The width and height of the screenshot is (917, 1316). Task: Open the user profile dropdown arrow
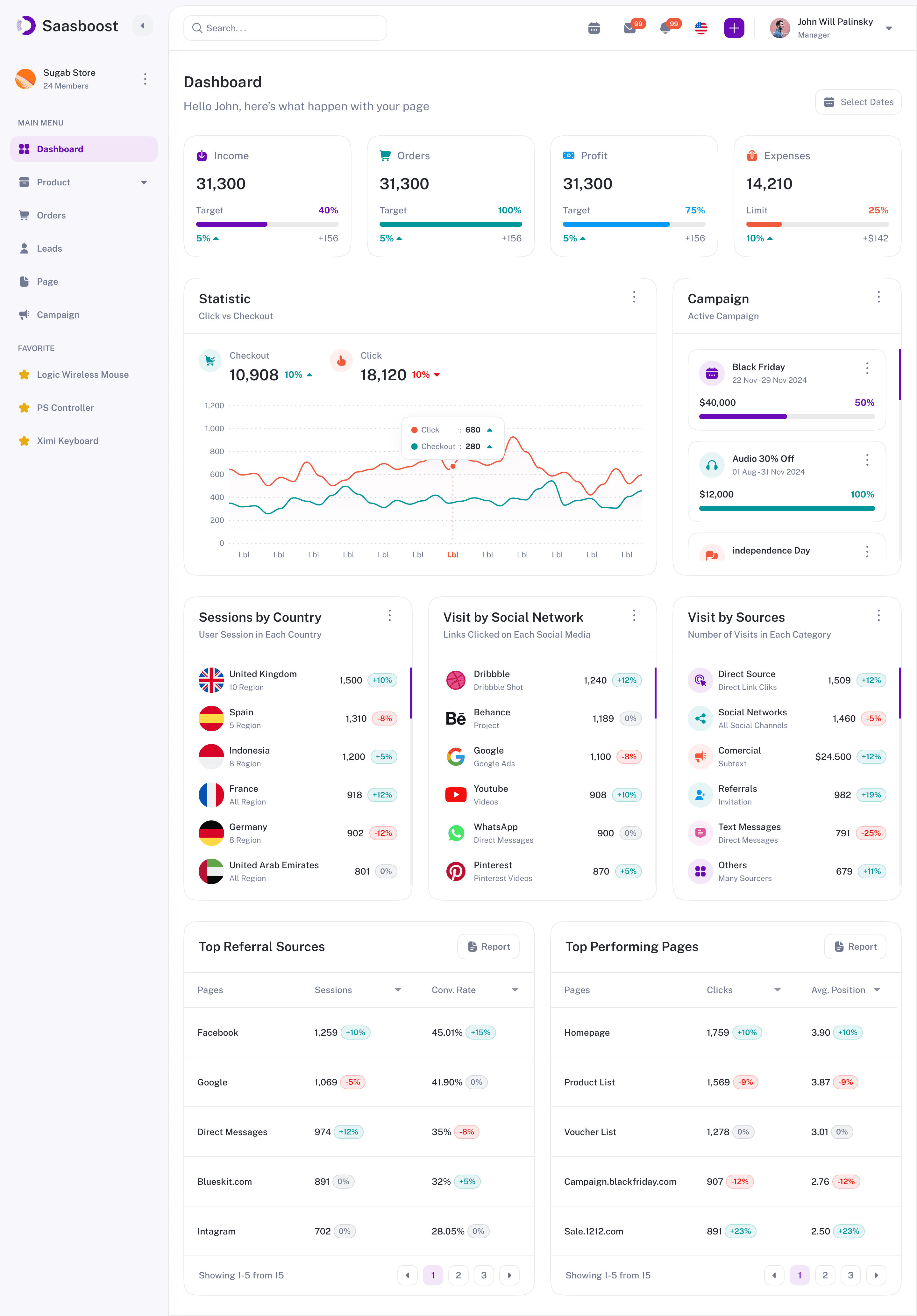[888, 28]
